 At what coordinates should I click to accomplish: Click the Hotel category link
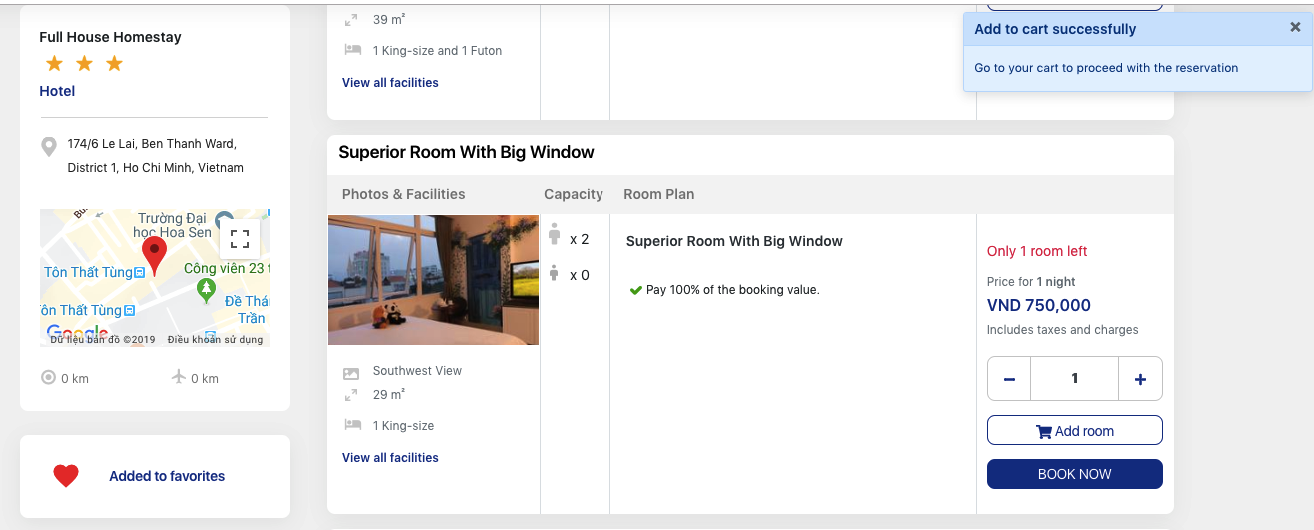tap(57, 91)
